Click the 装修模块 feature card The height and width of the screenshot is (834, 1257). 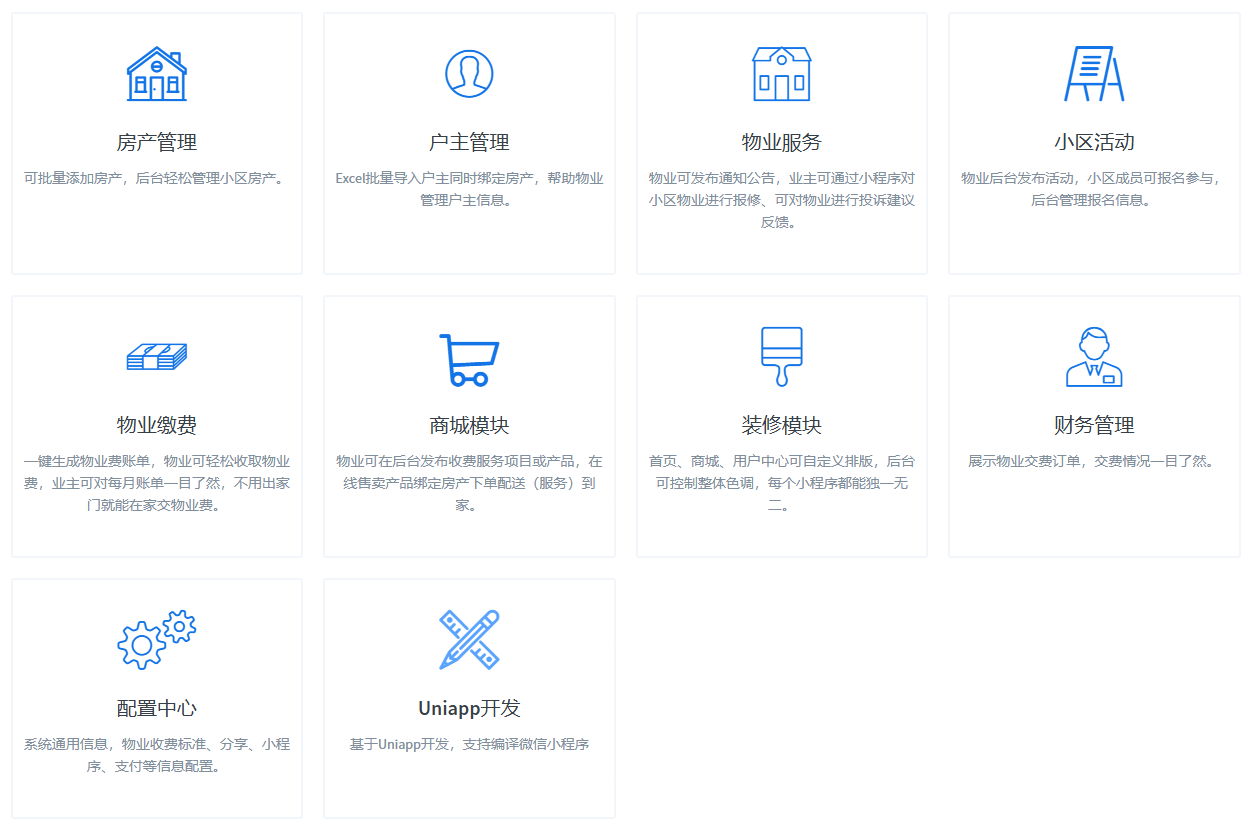781,425
